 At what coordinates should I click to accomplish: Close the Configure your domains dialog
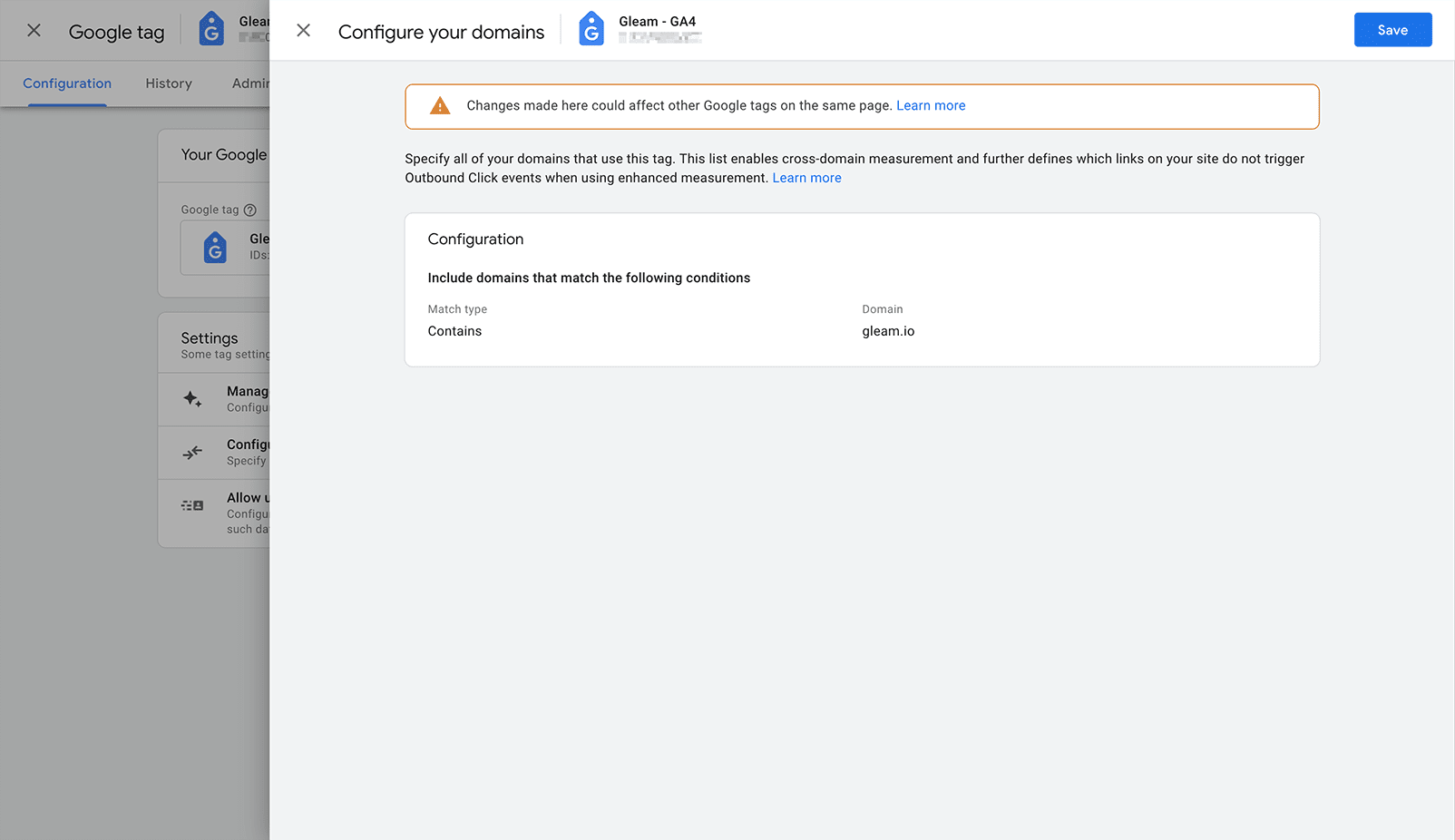click(x=303, y=30)
